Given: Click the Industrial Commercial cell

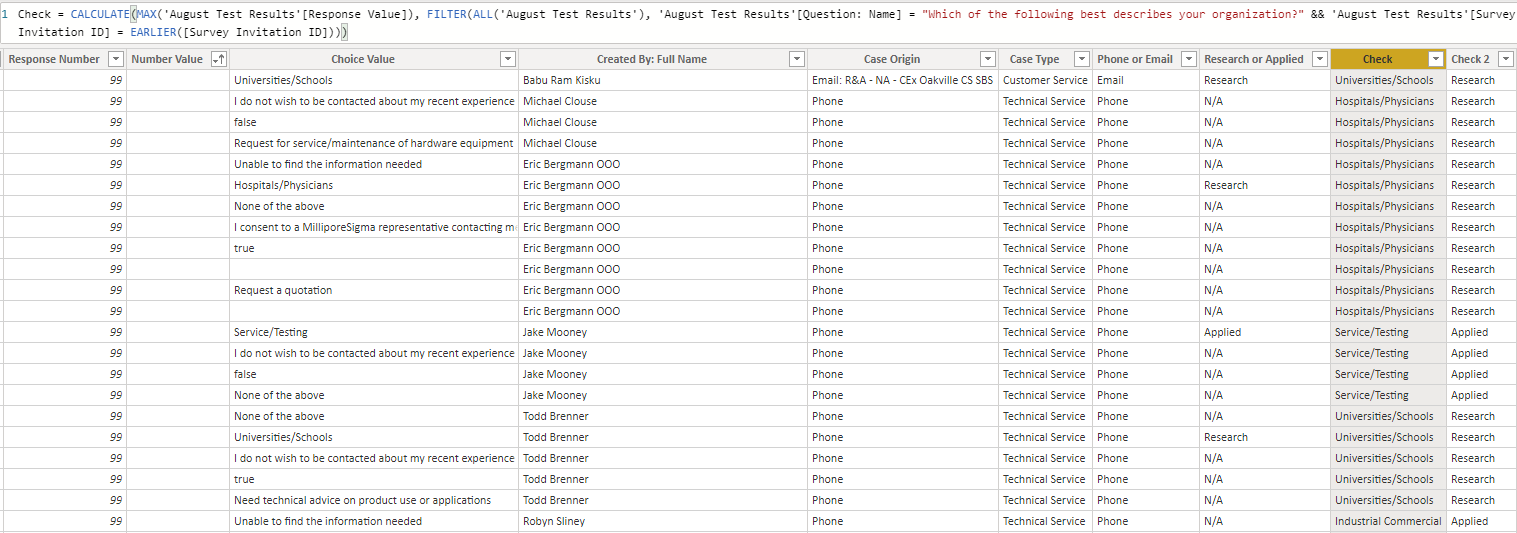Looking at the screenshot, I should click(x=1388, y=521).
